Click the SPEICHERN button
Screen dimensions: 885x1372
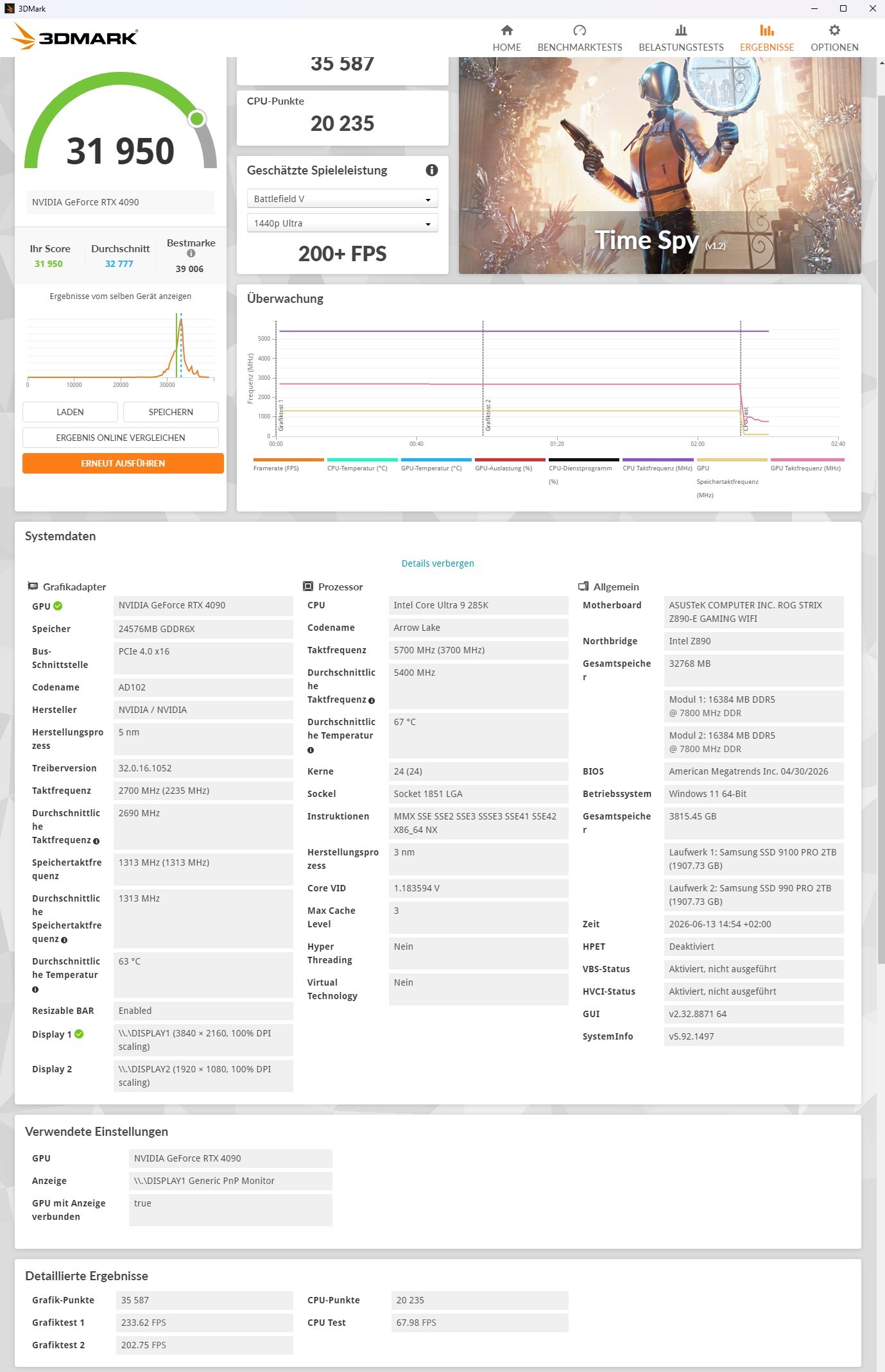click(x=171, y=412)
